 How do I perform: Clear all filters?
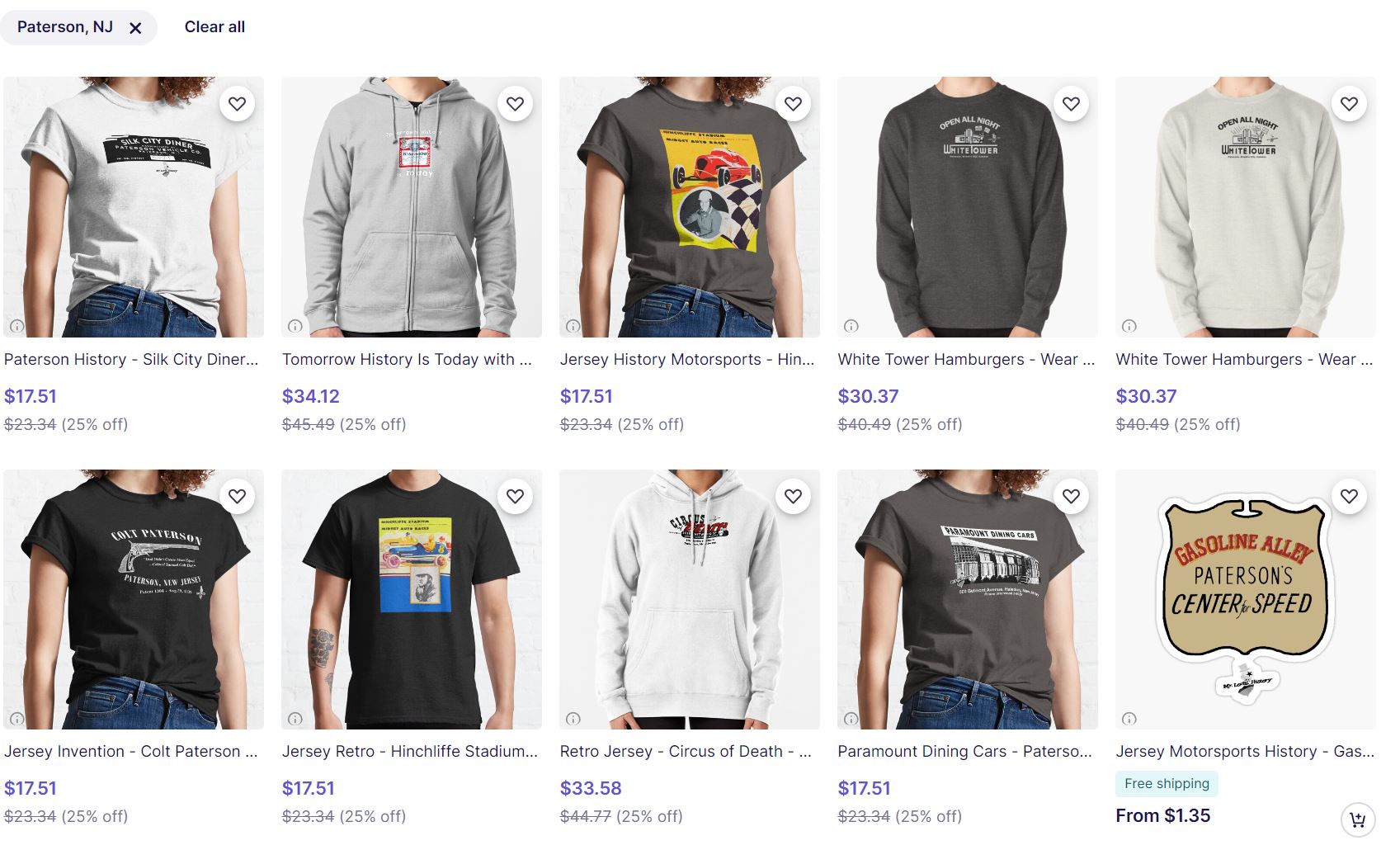click(x=214, y=27)
